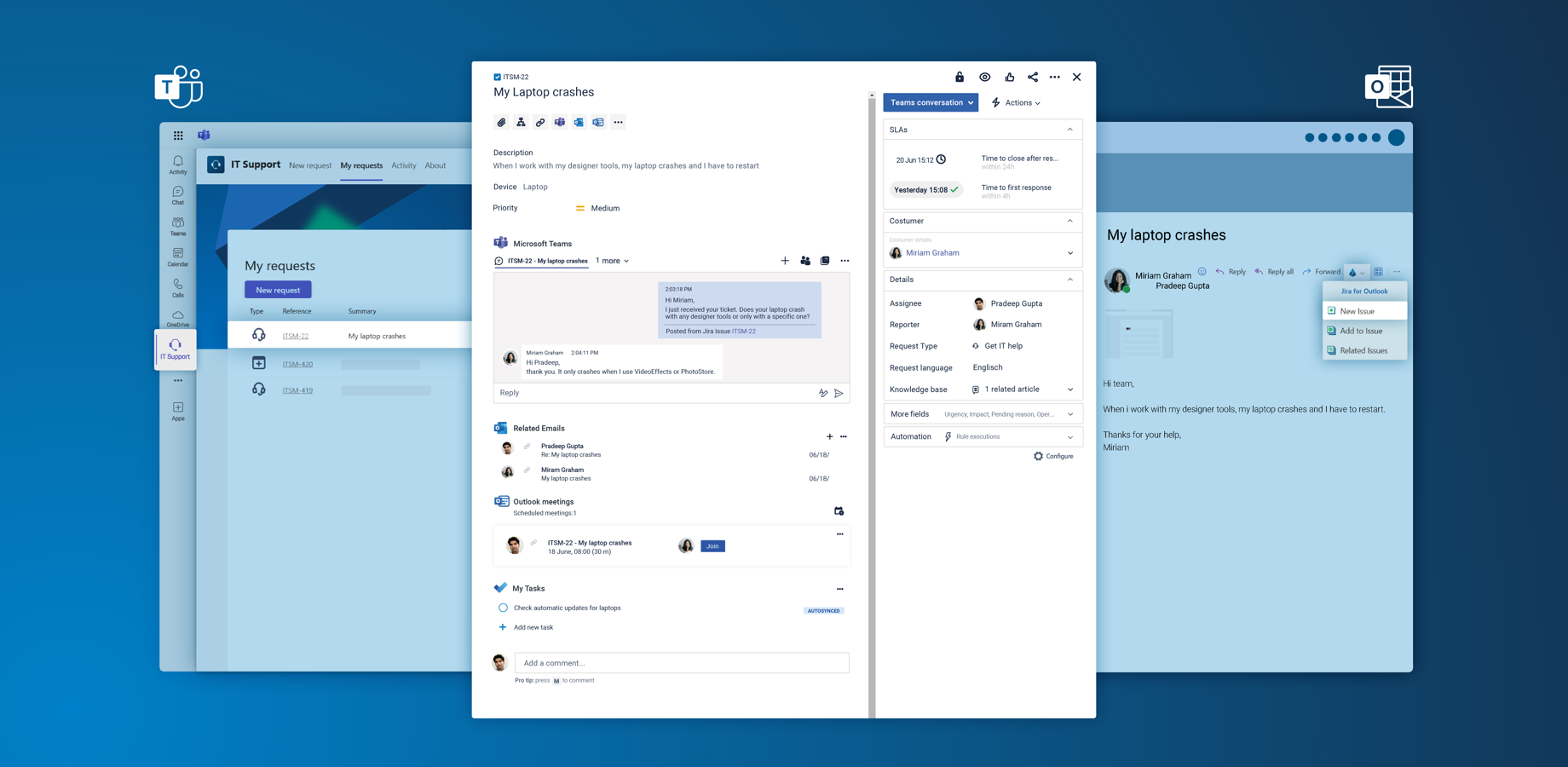The height and width of the screenshot is (767, 1568).
Task: Open the ITSM-420 request link
Action: (x=297, y=364)
